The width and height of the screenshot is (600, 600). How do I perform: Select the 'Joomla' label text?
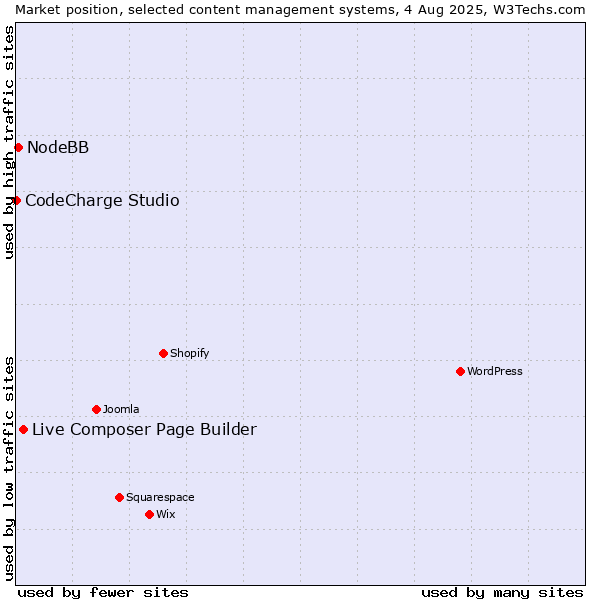[121, 409]
